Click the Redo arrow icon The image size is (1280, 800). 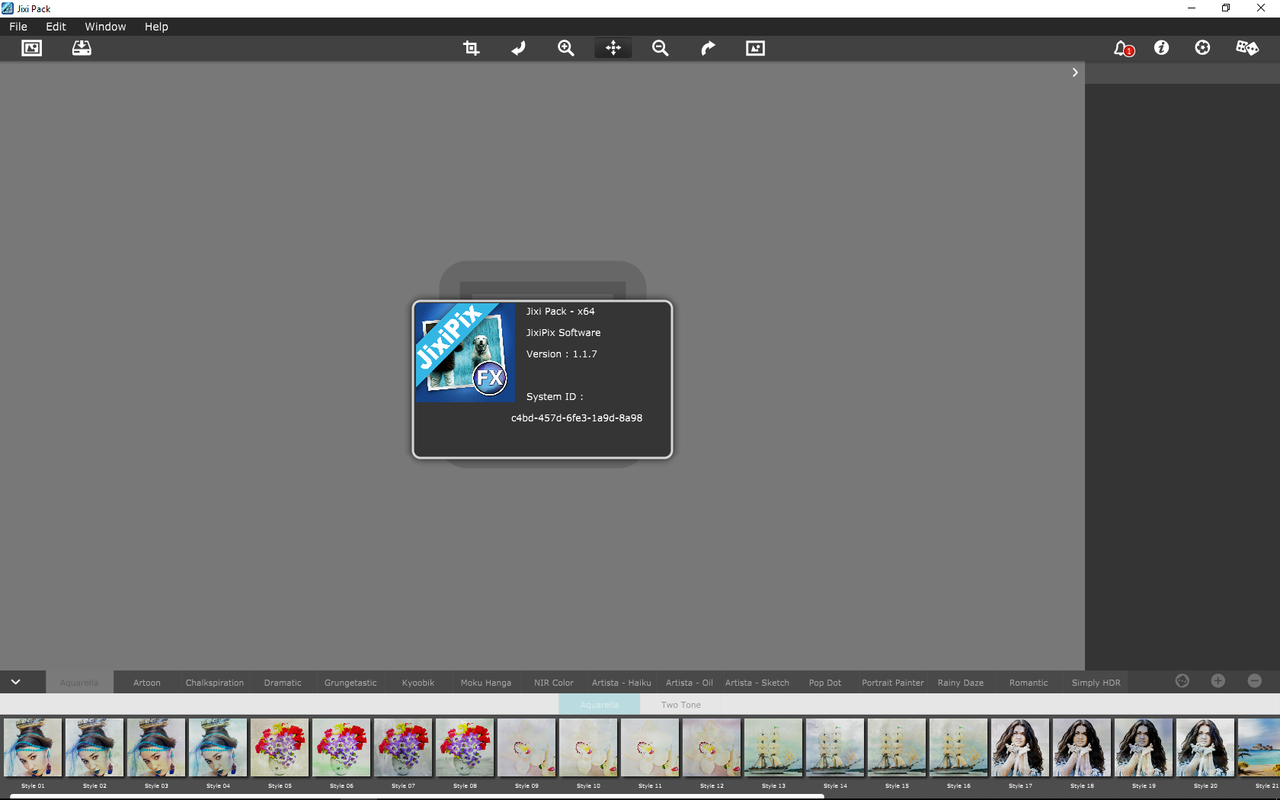[x=708, y=48]
